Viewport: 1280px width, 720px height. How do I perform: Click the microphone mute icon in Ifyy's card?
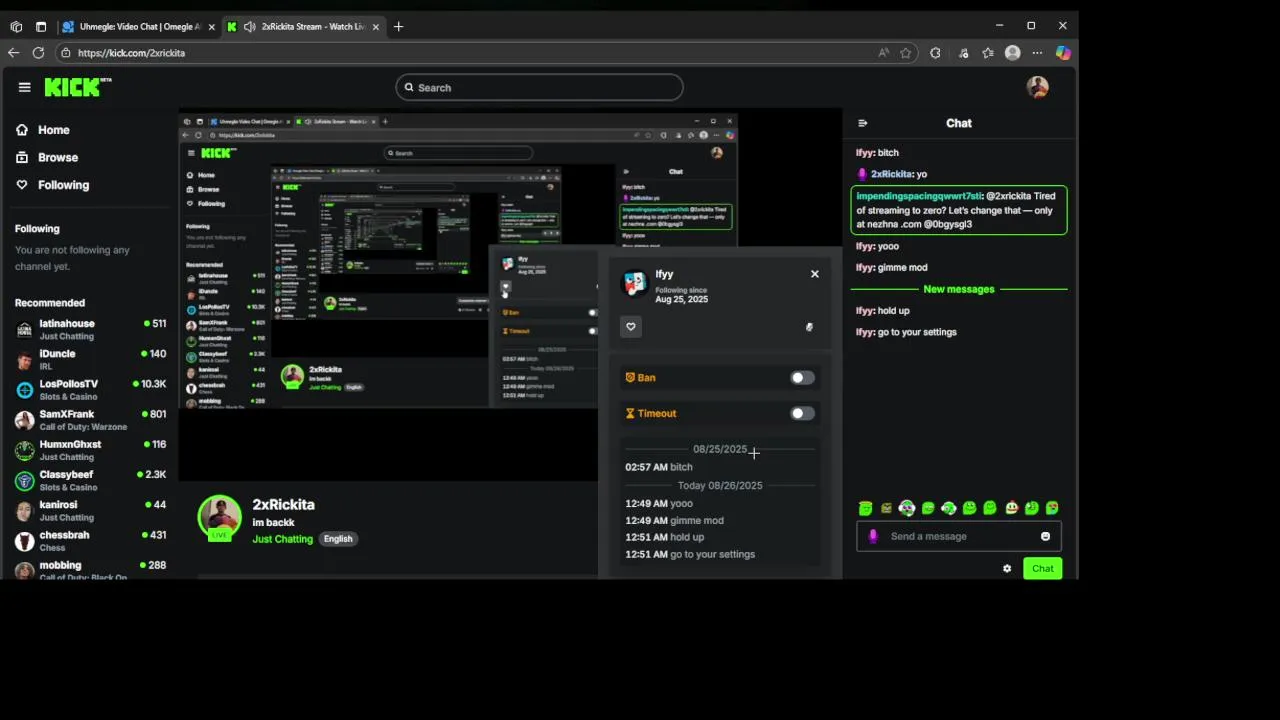tap(809, 327)
